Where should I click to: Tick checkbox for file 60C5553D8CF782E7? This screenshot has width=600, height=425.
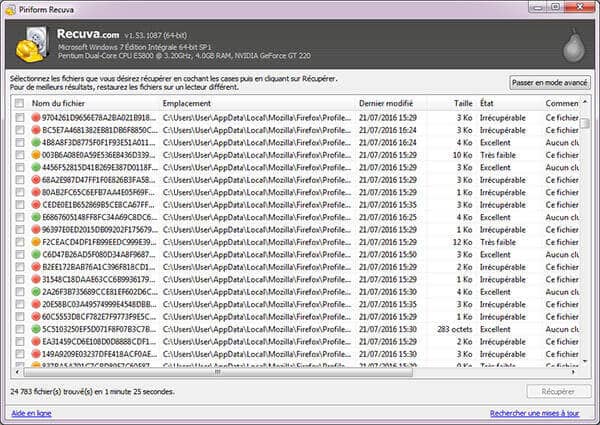(x=20, y=316)
